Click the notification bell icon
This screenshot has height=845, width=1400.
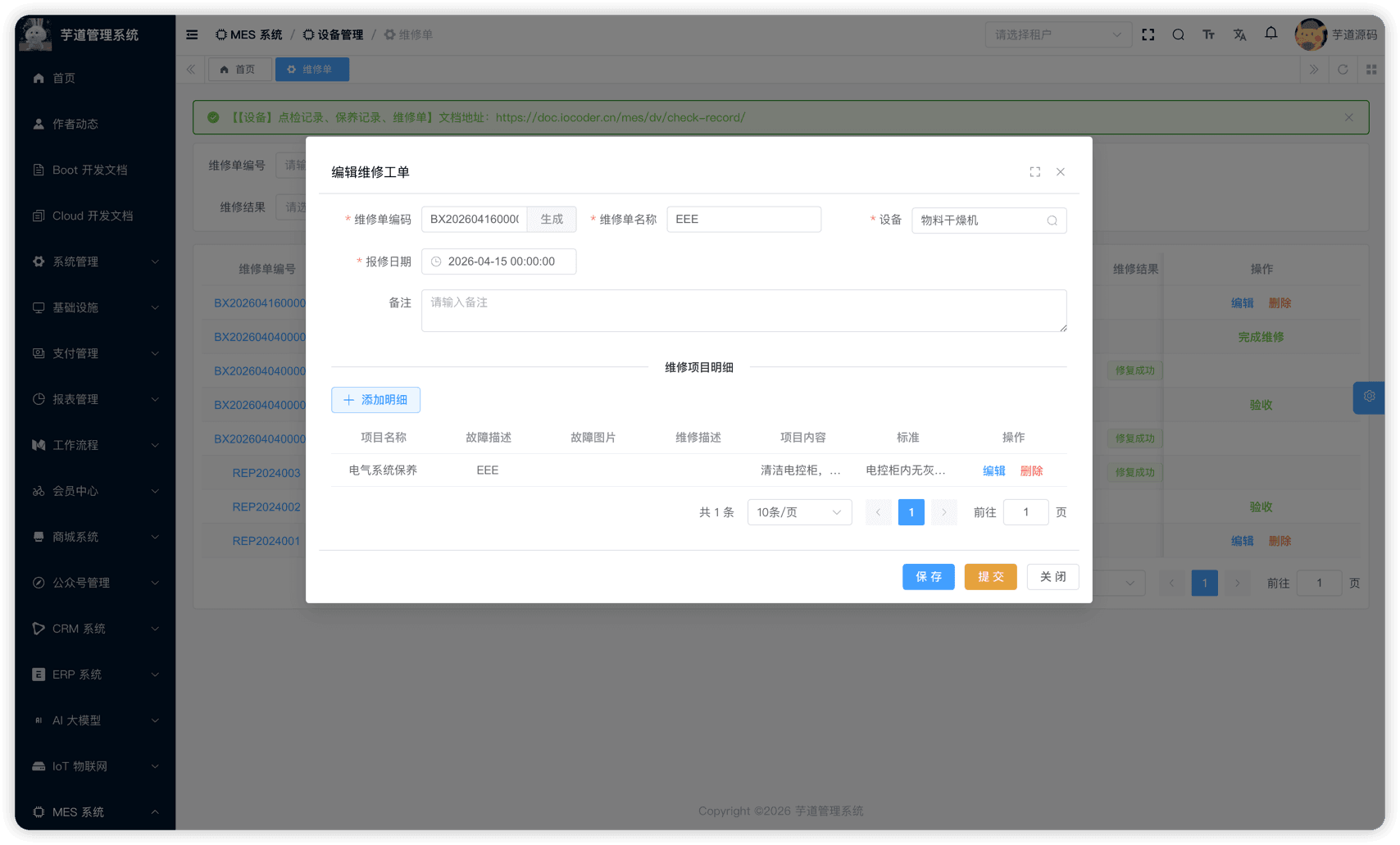click(x=1270, y=34)
